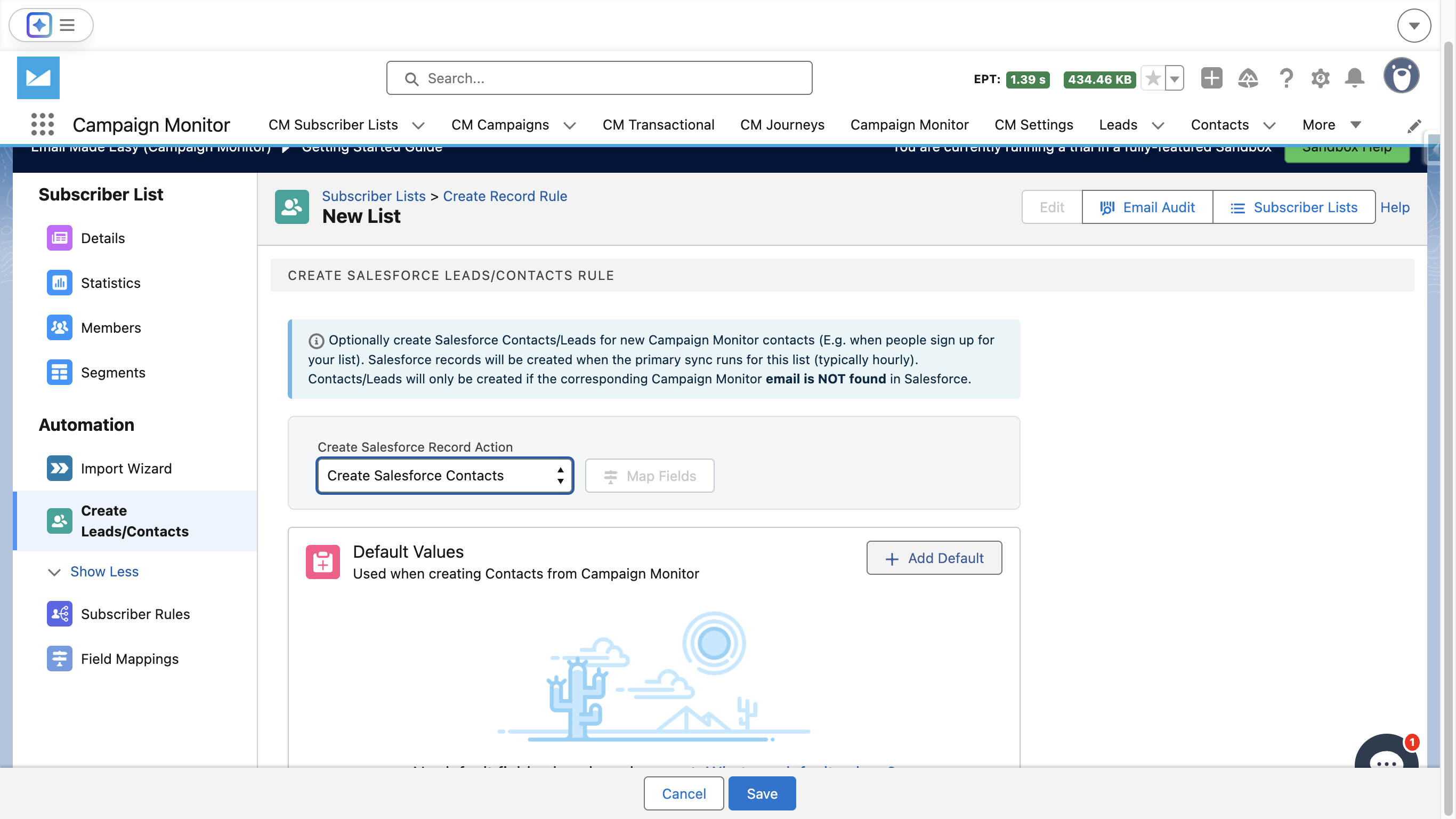Open the CM Settings tab

(x=1033, y=125)
